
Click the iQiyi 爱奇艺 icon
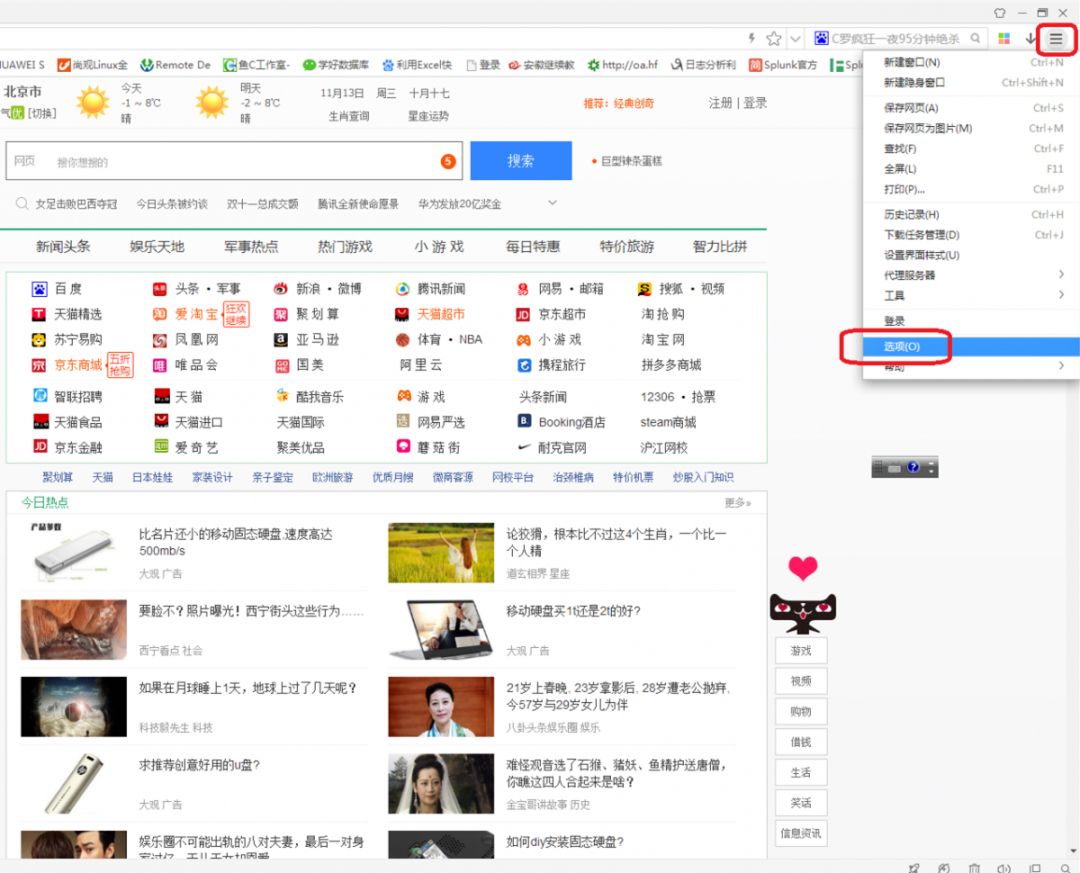[160, 446]
